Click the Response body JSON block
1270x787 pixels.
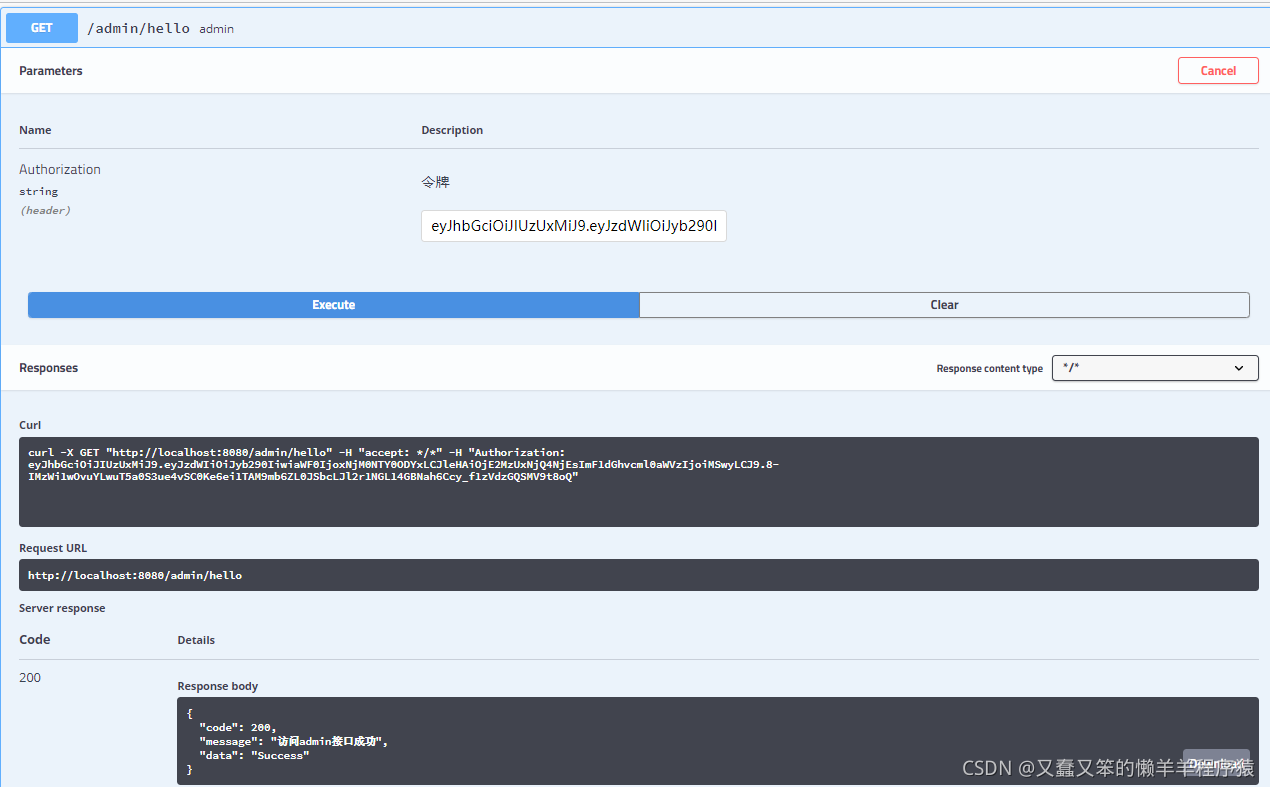pos(718,741)
